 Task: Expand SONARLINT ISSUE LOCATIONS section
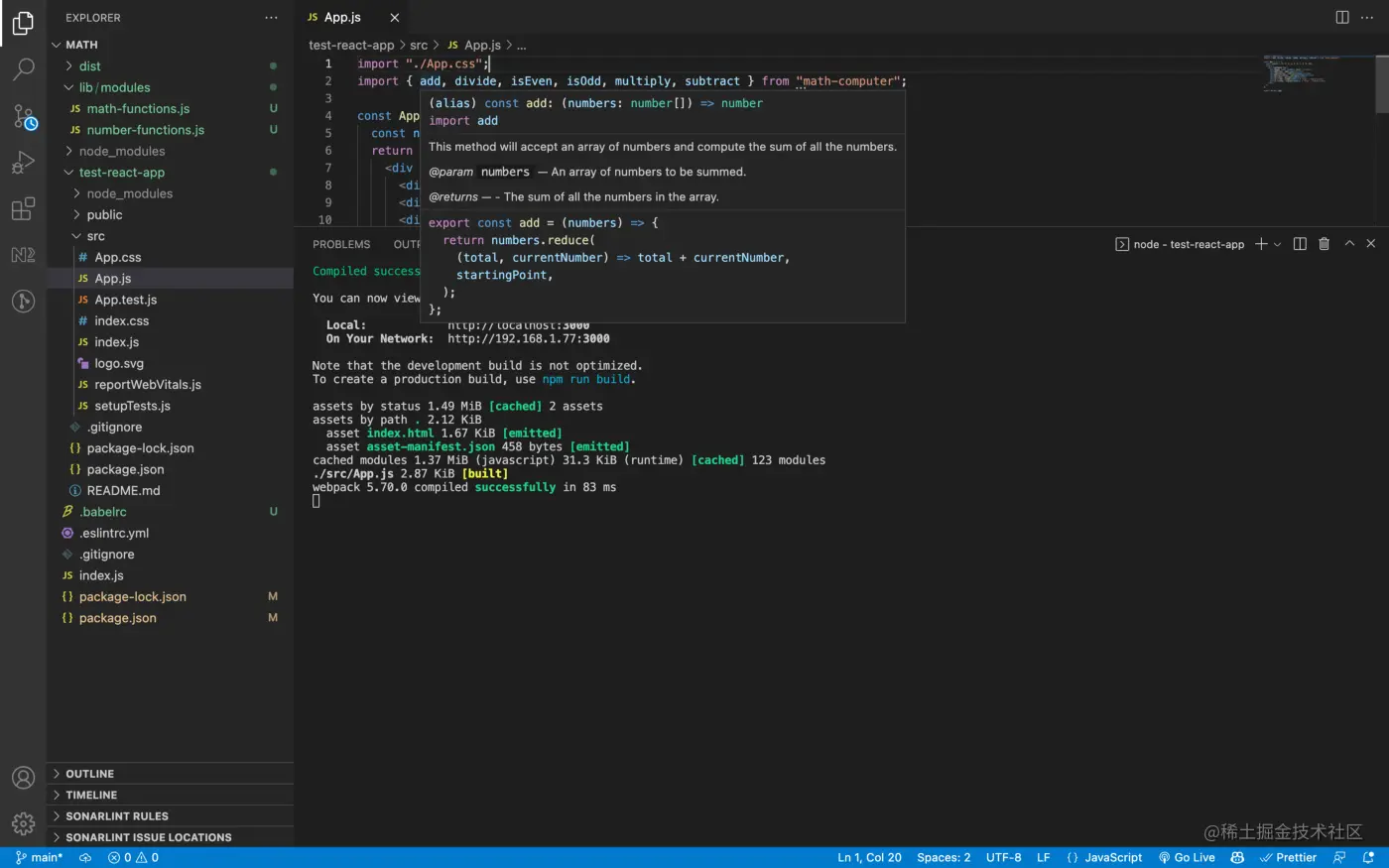(x=170, y=837)
